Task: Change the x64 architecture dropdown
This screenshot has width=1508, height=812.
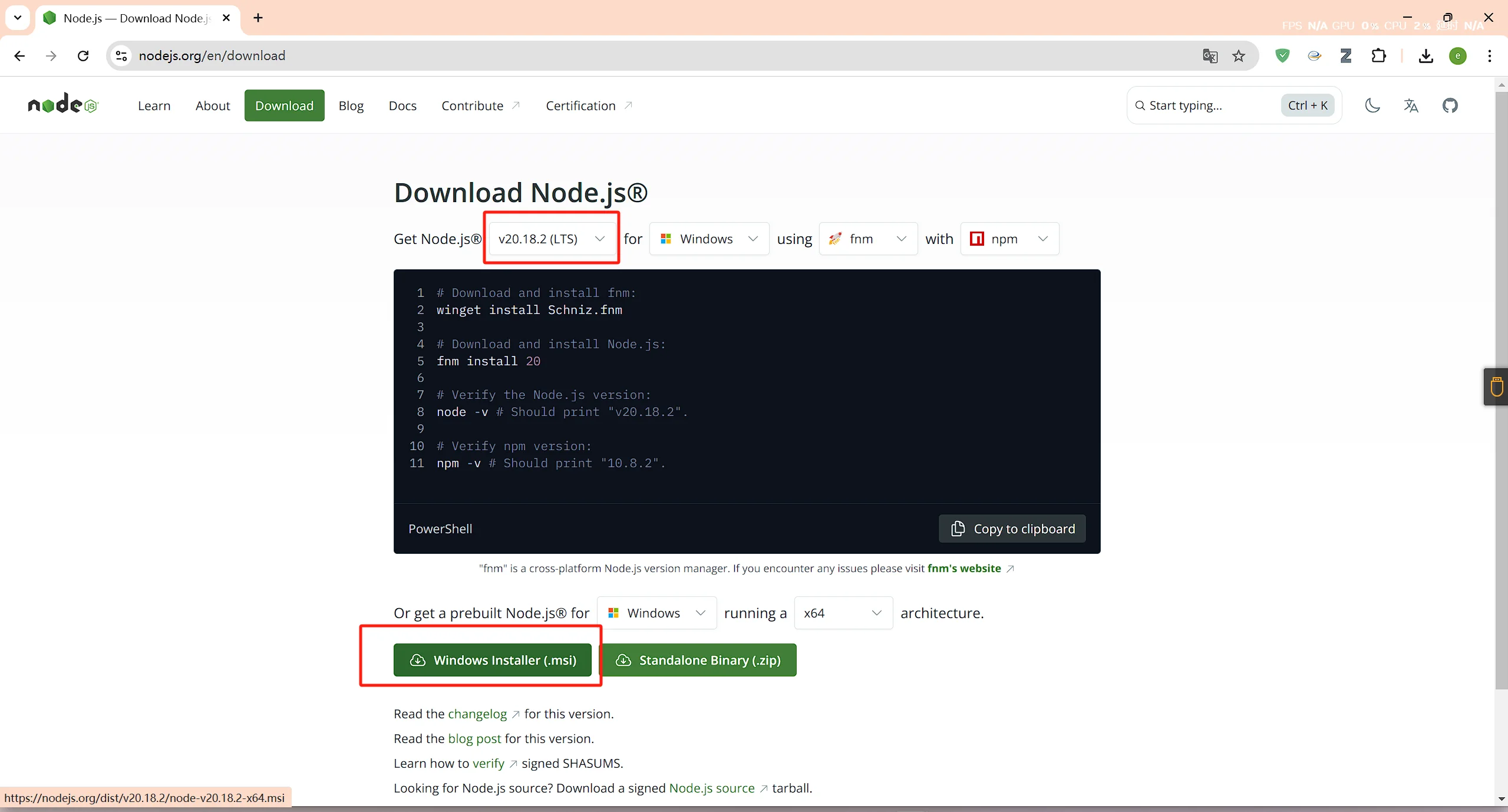Action: point(843,613)
